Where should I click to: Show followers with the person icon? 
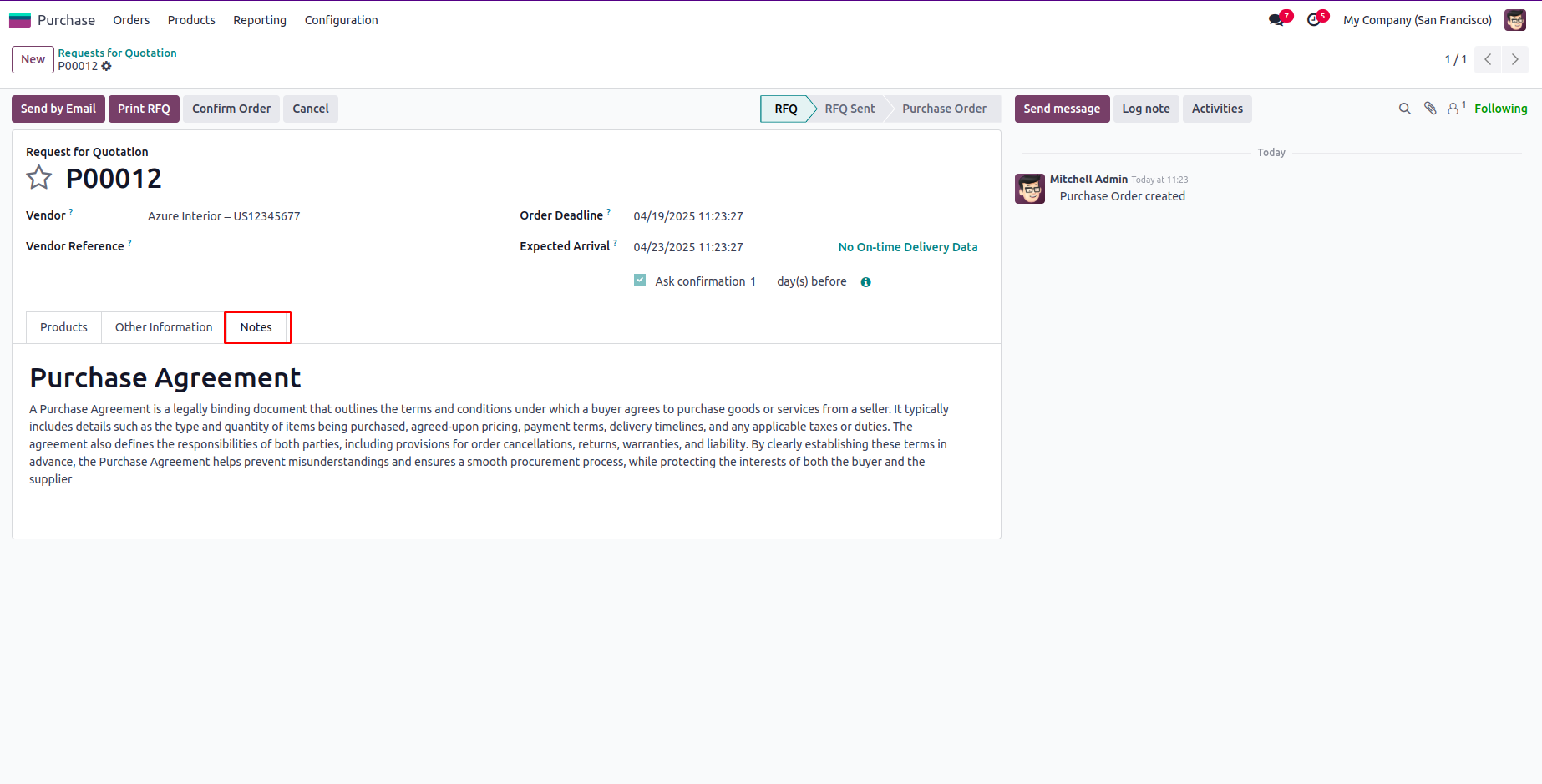[x=1453, y=109]
